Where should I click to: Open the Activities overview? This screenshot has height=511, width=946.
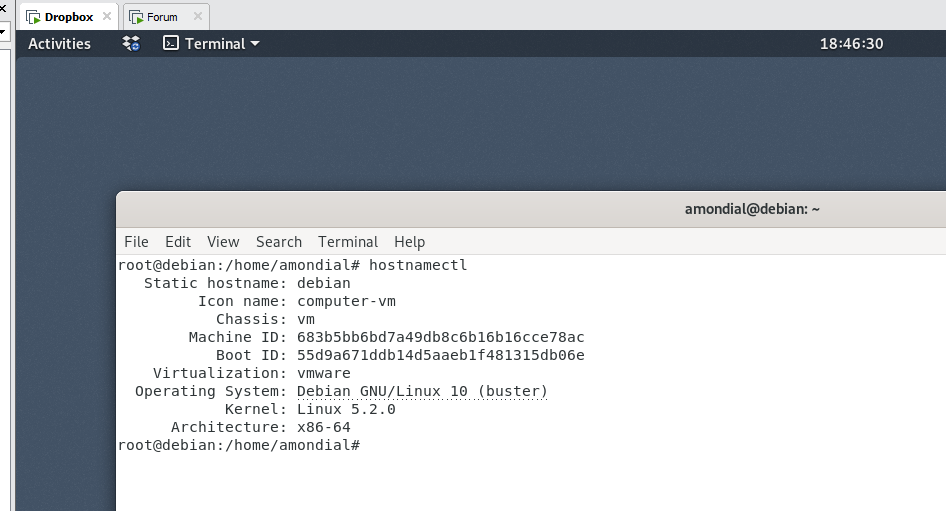(59, 43)
